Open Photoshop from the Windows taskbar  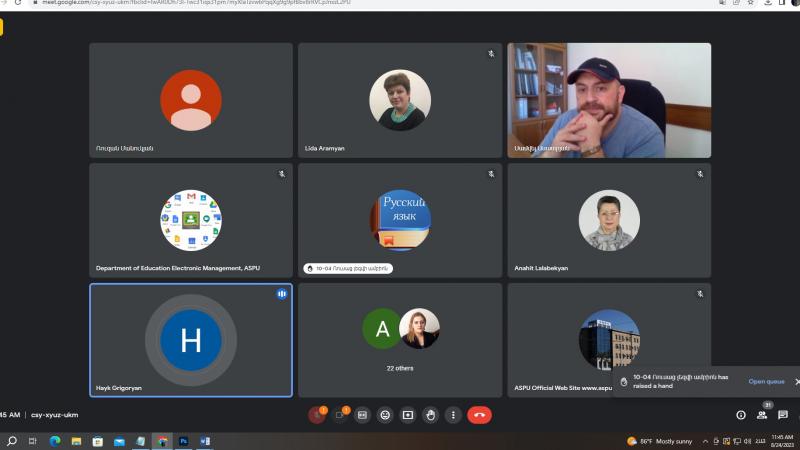pos(184,441)
